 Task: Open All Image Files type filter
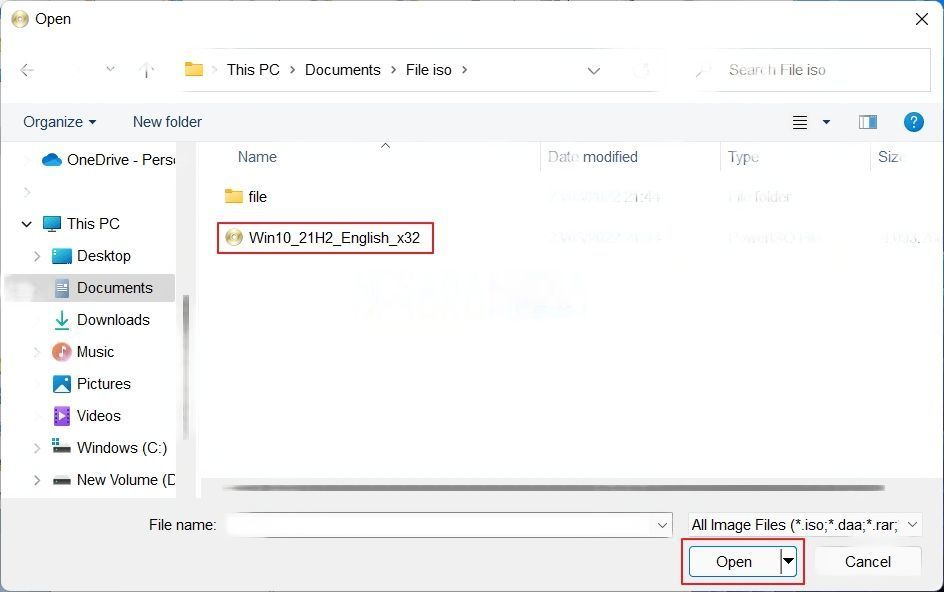[x=804, y=525]
